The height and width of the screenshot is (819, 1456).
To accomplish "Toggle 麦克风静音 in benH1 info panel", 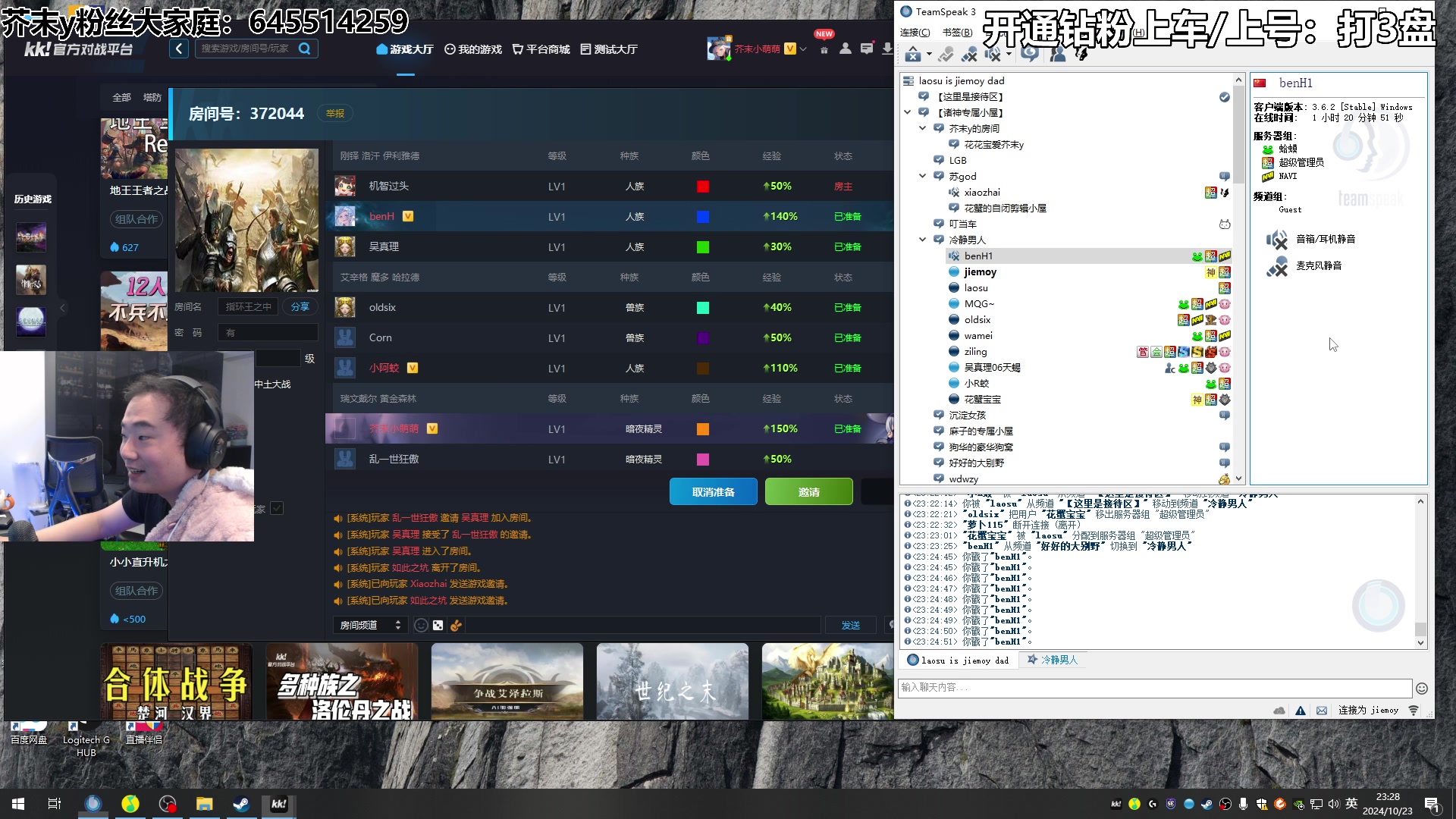I will tap(1304, 266).
